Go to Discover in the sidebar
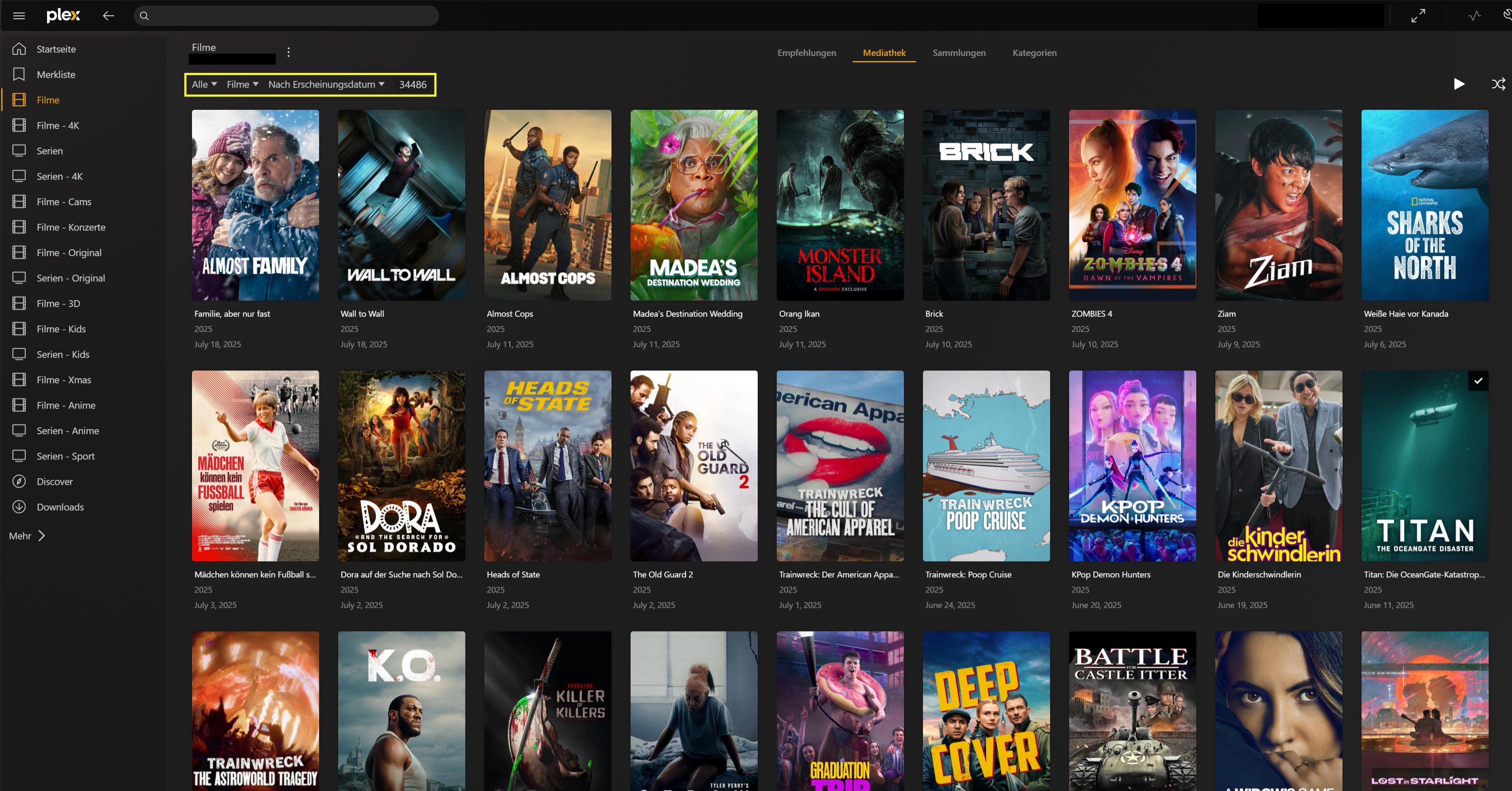Screen dimensions: 1512x791 pyautogui.click(x=54, y=482)
